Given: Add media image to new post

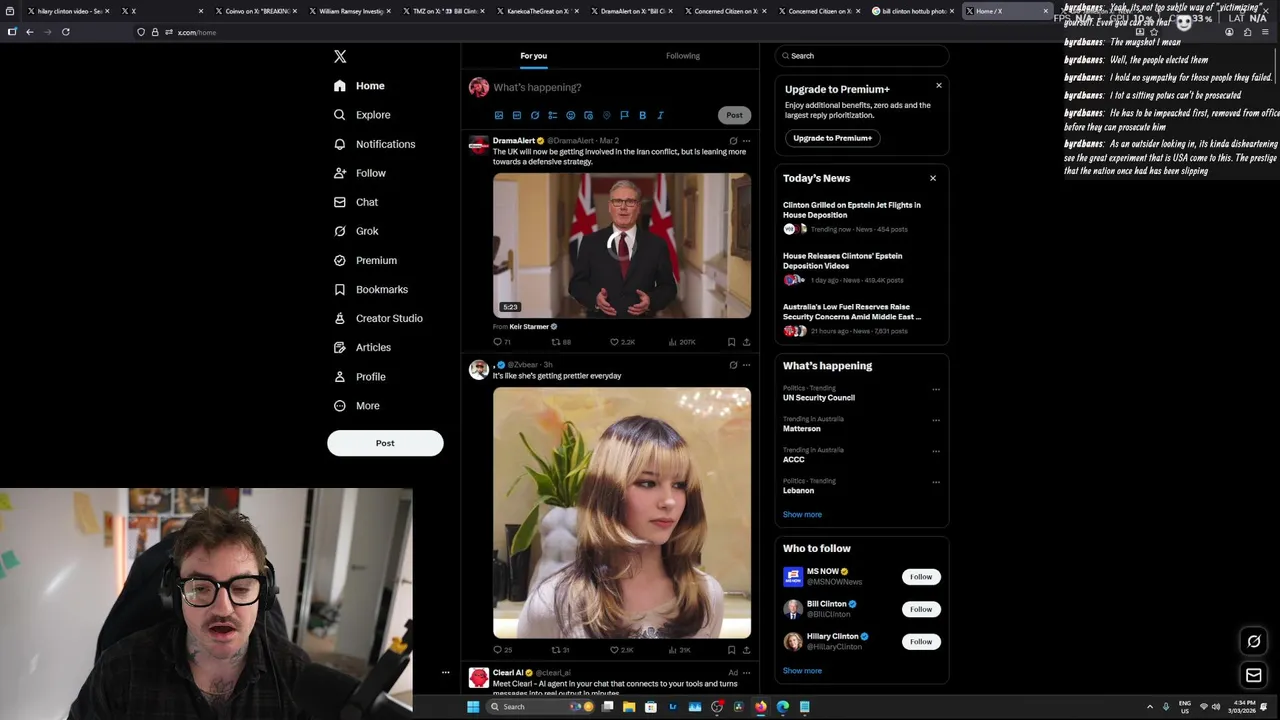Looking at the screenshot, I should click(x=499, y=115).
